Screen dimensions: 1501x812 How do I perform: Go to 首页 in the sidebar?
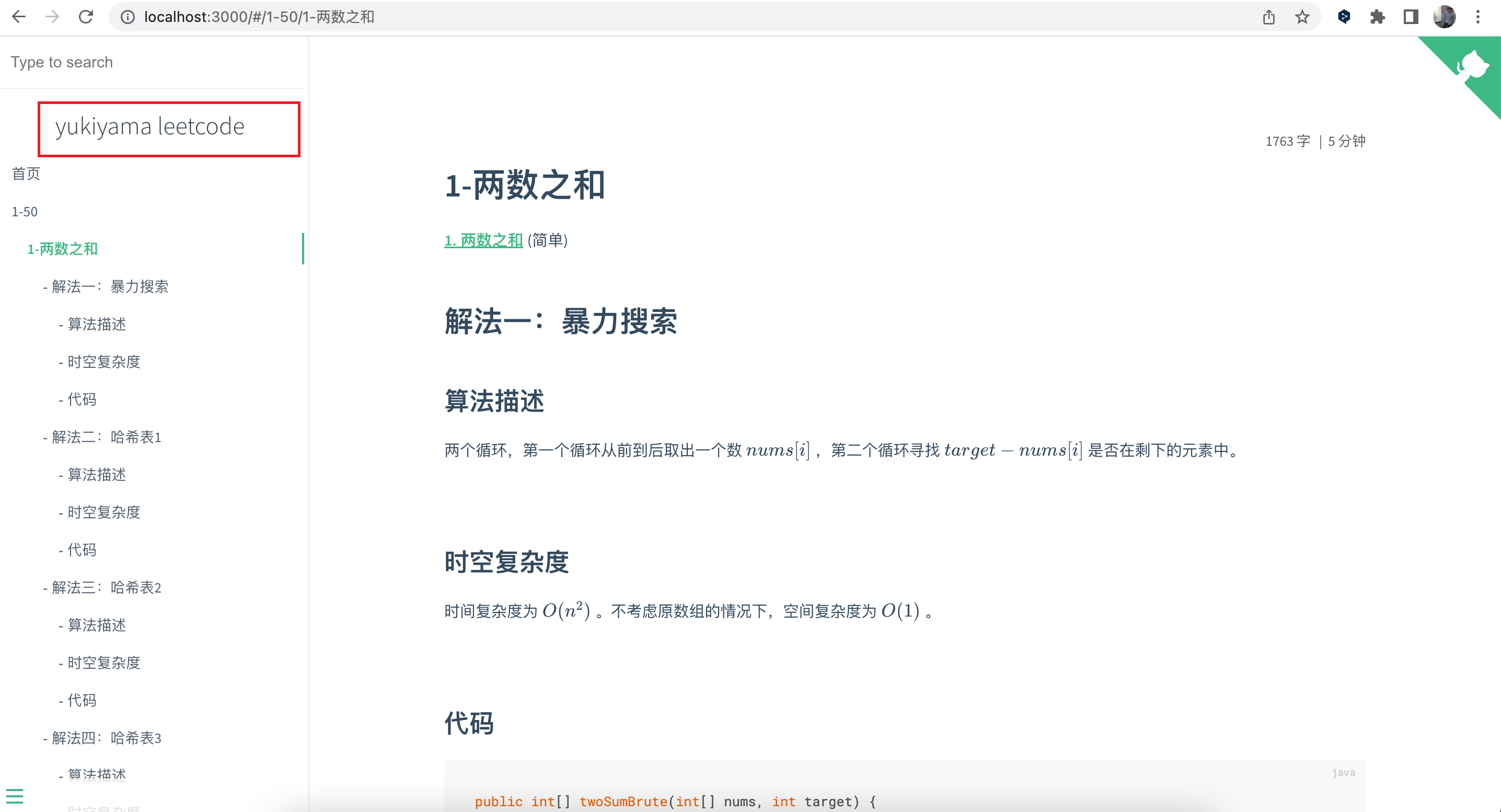(x=26, y=173)
